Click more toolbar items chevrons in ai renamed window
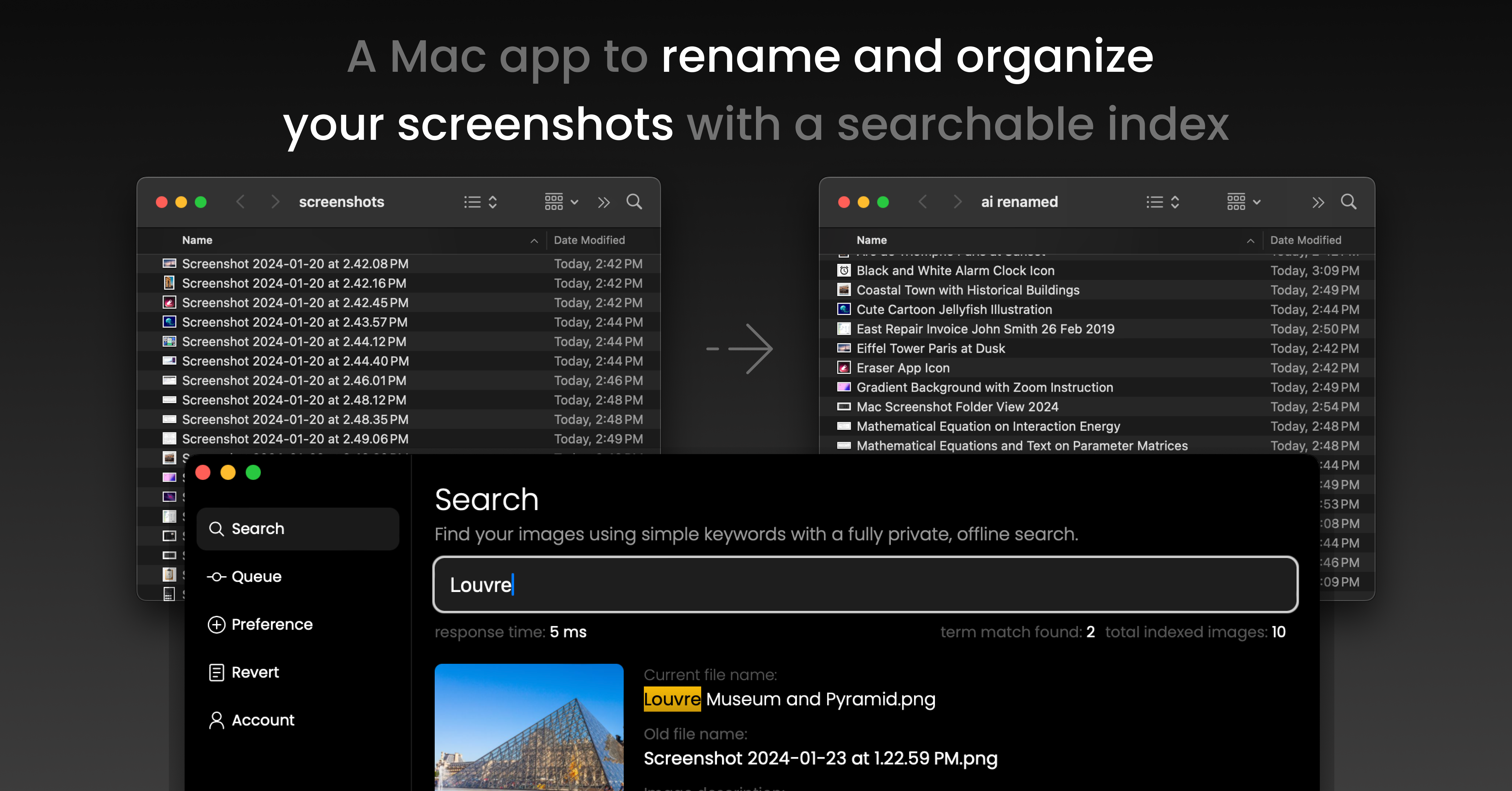The width and height of the screenshot is (1512, 791). (1318, 202)
